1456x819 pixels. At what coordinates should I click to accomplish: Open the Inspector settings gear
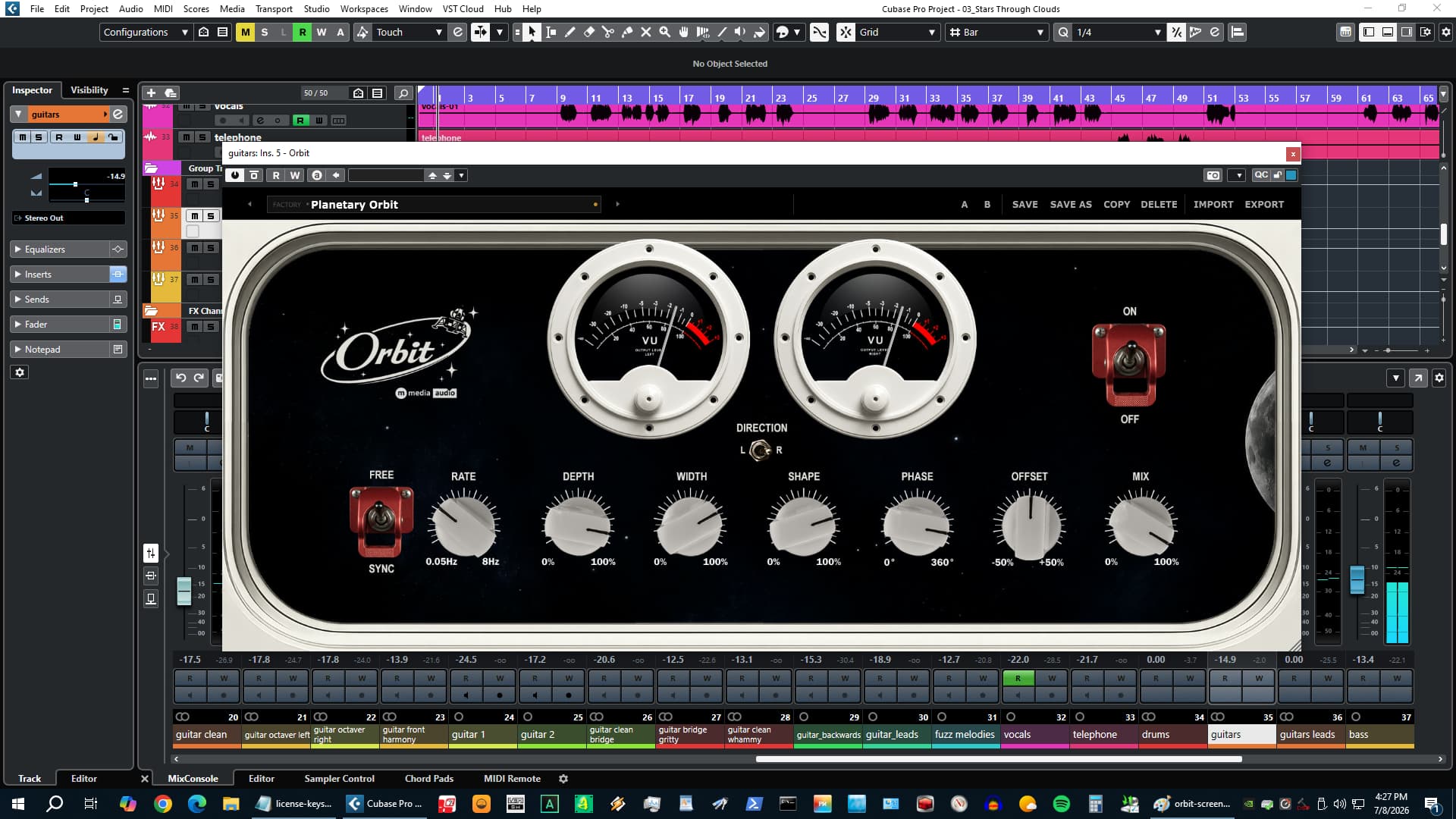click(x=20, y=372)
